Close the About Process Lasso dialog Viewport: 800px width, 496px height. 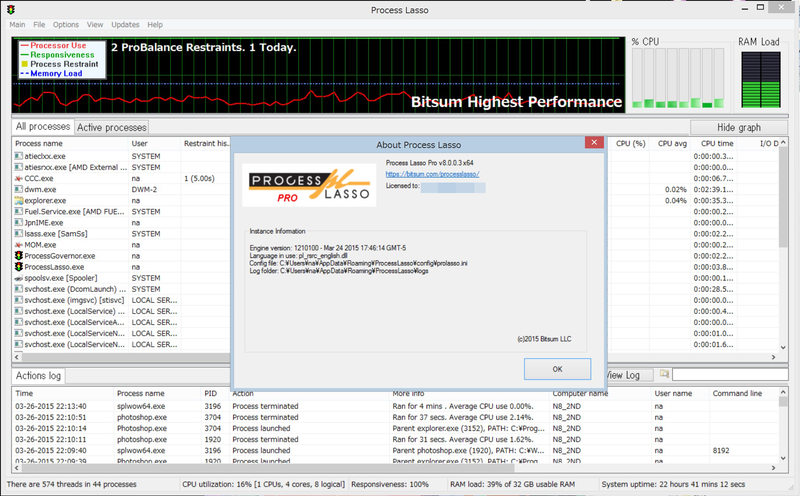pyautogui.click(x=594, y=143)
